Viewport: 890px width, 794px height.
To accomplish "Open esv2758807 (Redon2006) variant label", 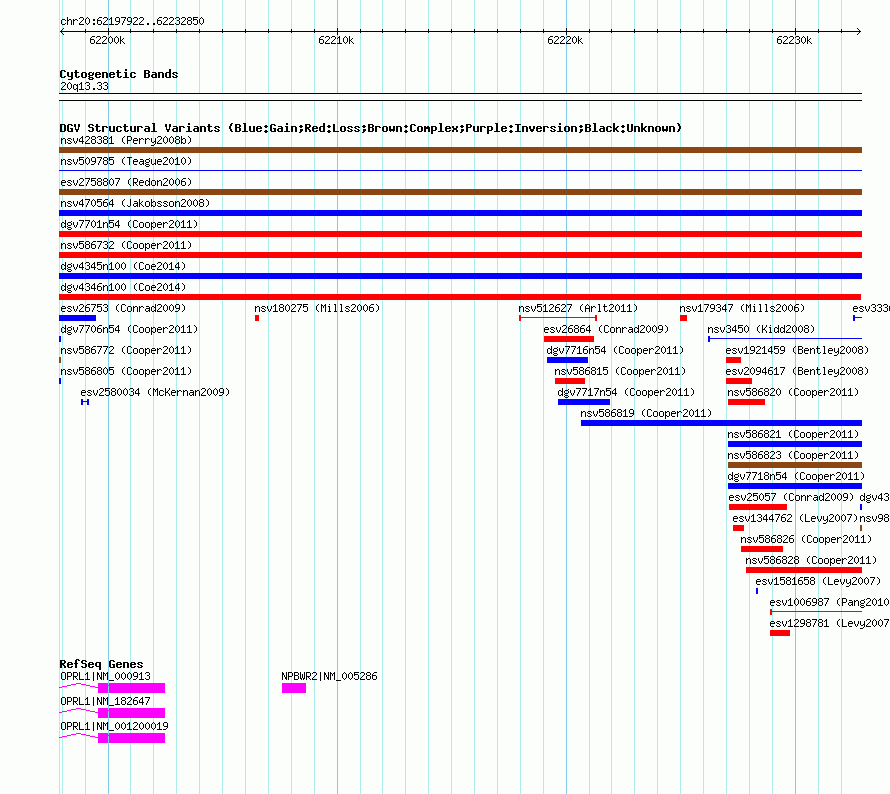I will point(126,182).
